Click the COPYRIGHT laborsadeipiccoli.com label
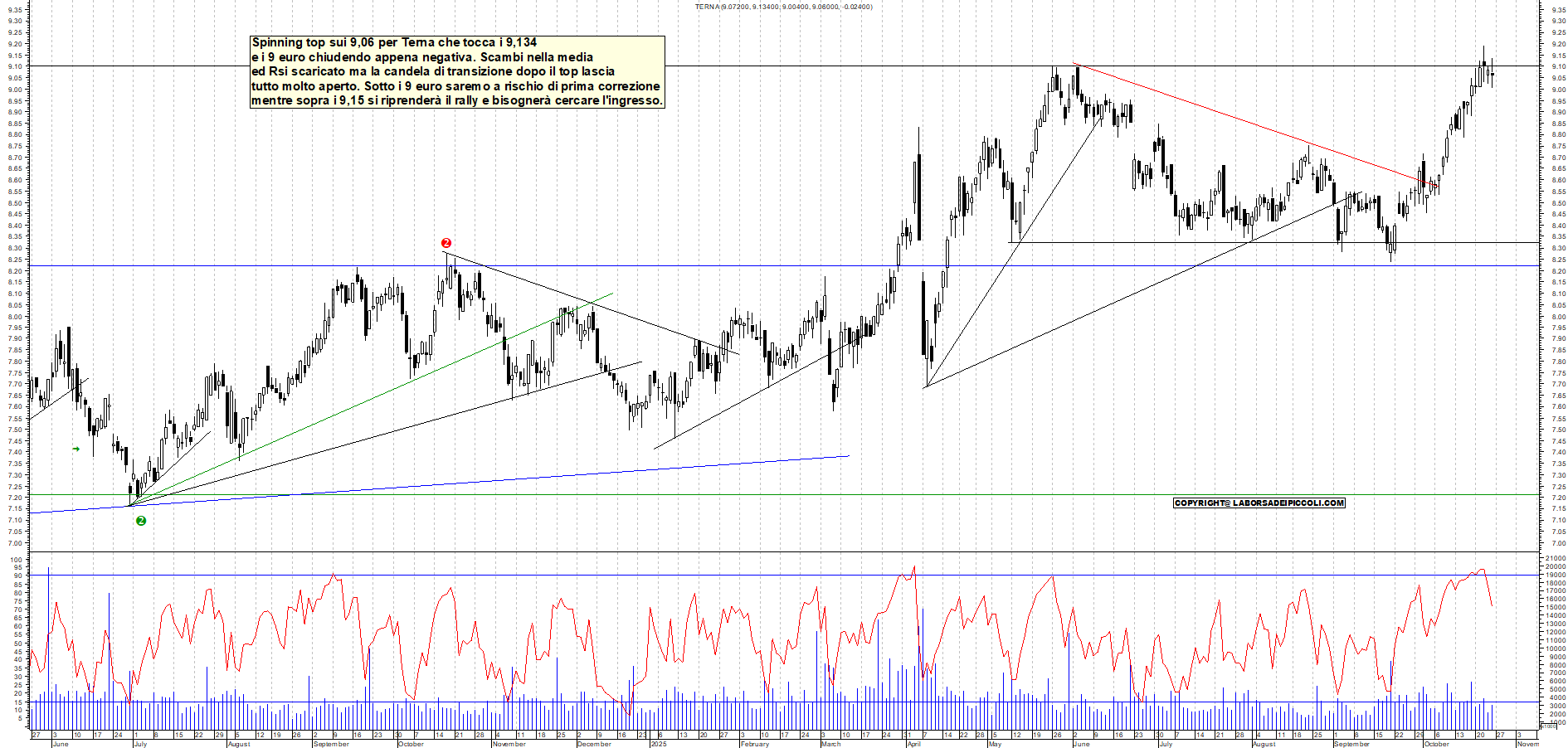The image size is (1568, 748). tap(1259, 503)
